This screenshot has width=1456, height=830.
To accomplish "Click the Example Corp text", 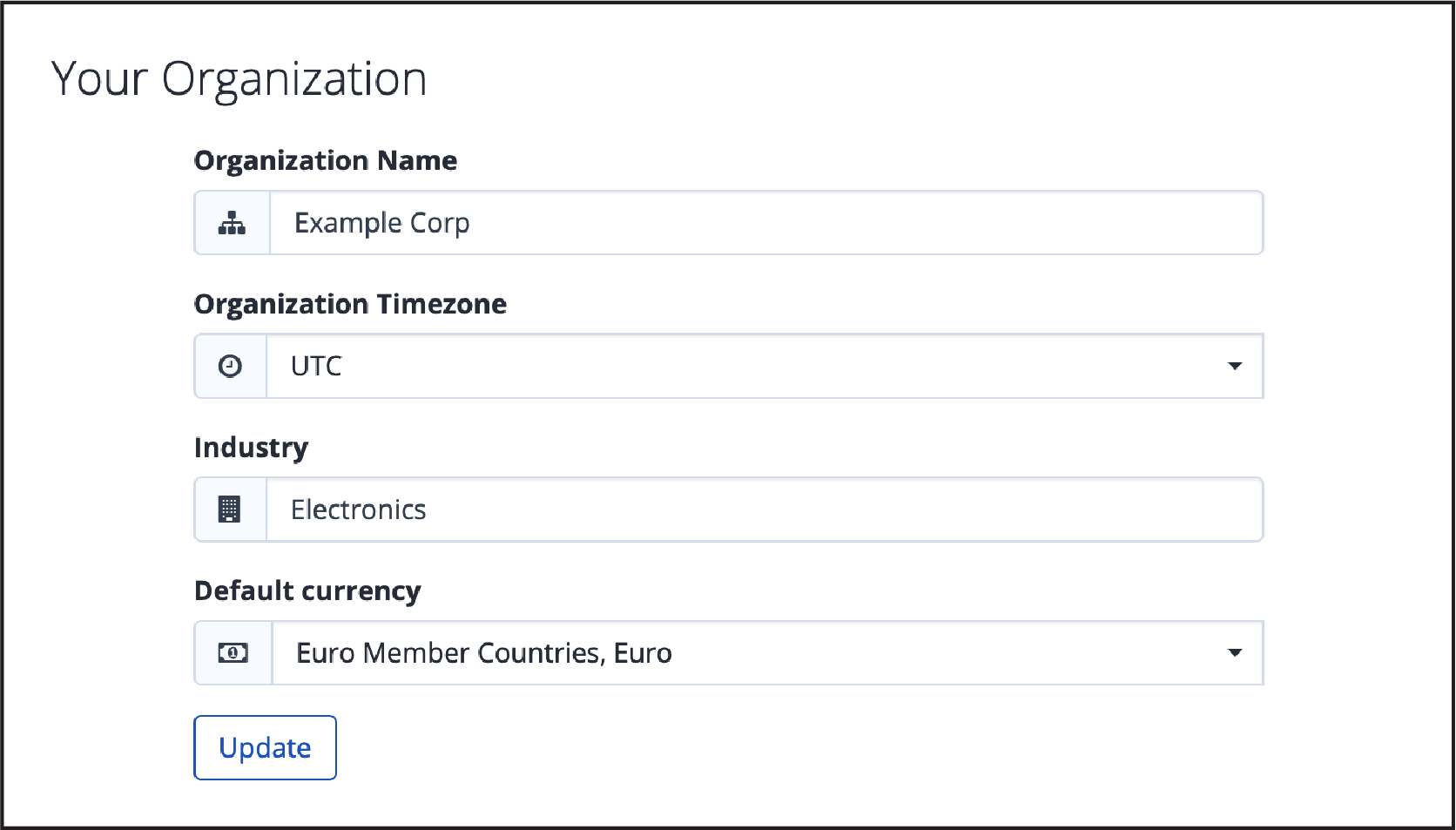I will [x=381, y=224].
